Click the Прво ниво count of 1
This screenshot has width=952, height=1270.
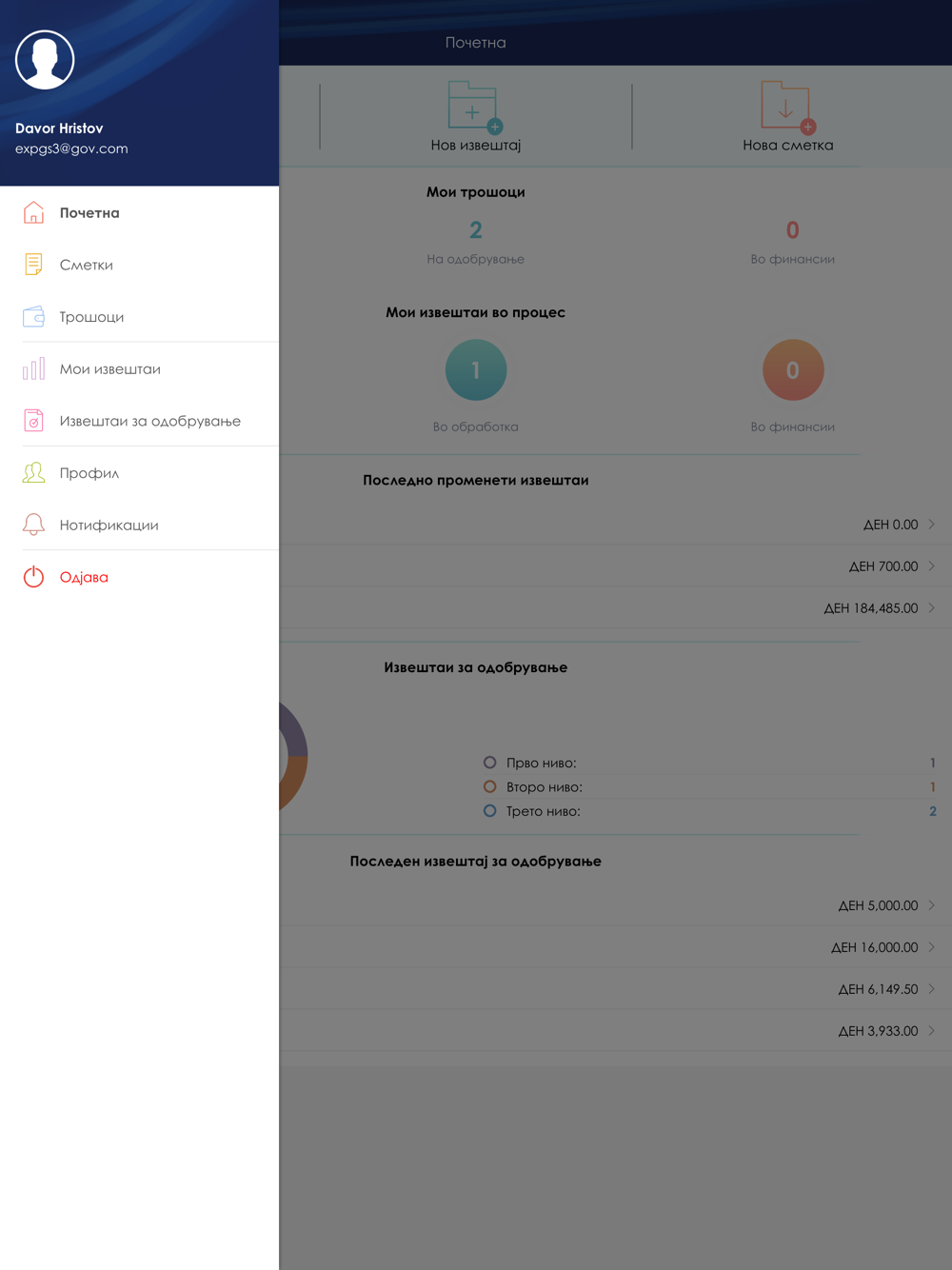933,763
